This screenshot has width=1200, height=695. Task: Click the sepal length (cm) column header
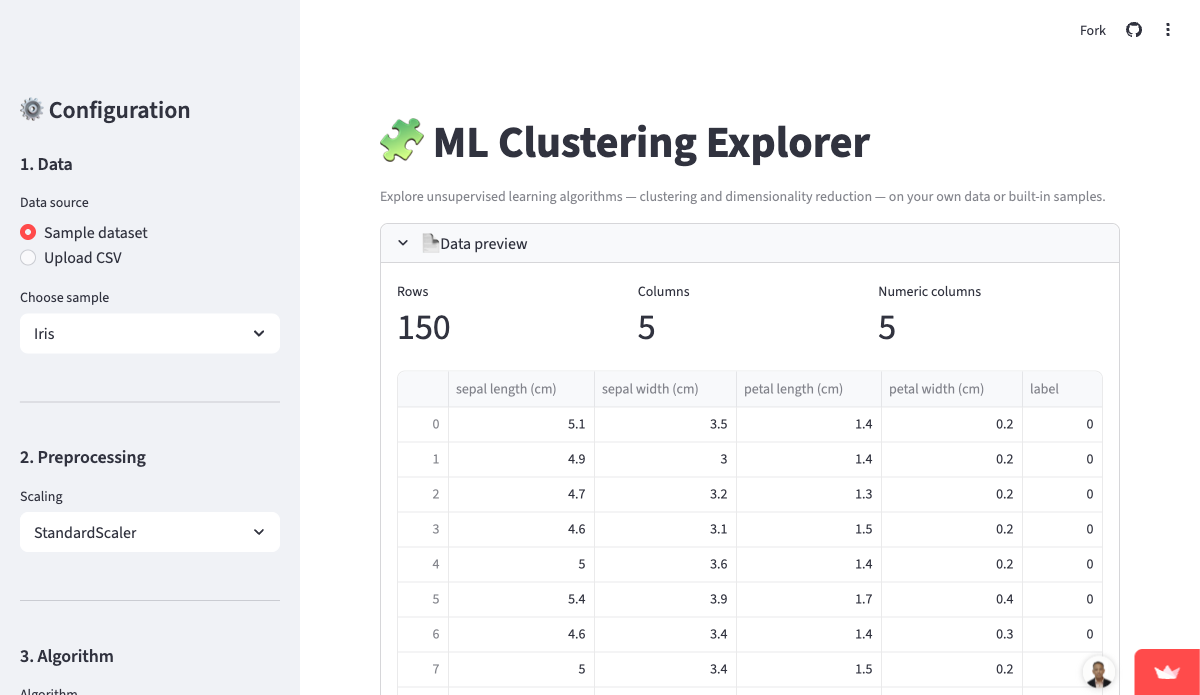click(x=521, y=389)
